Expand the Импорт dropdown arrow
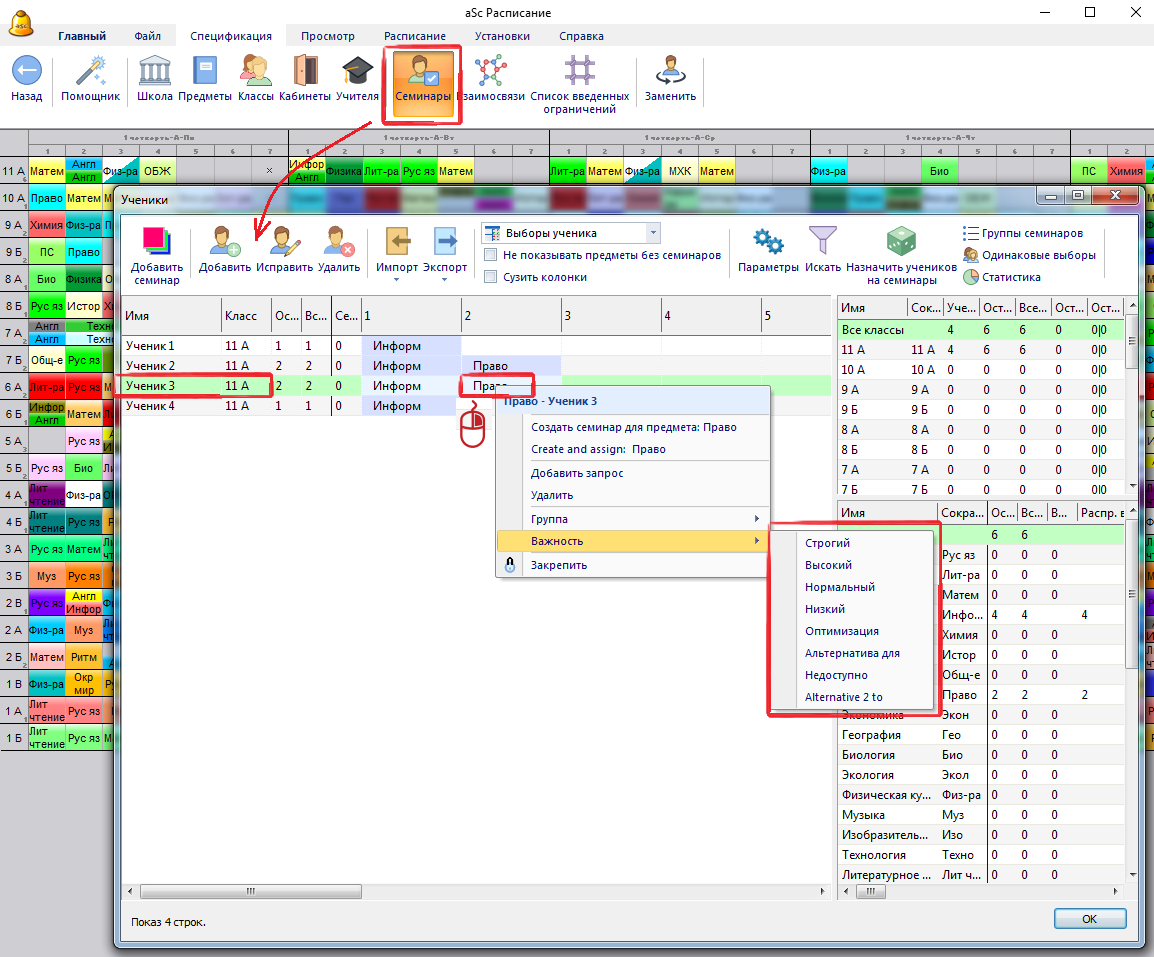The height and width of the screenshot is (957, 1154). (x=396, y=280)
